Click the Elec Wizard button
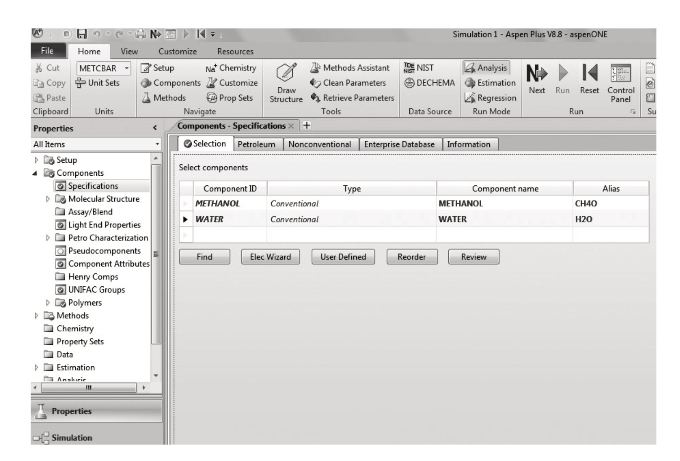Image resolution: width=680 pixels, height=461 pixels. [x=271, y=257]
